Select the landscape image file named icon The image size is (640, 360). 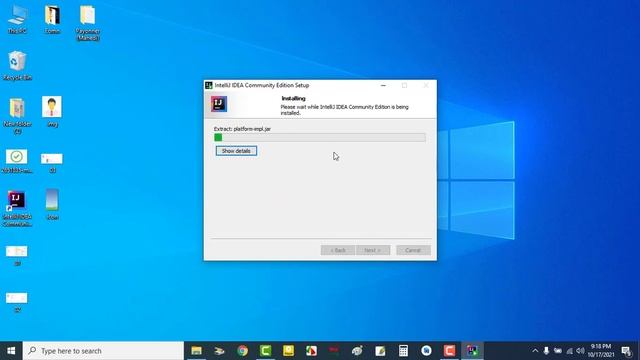point(52,204)
